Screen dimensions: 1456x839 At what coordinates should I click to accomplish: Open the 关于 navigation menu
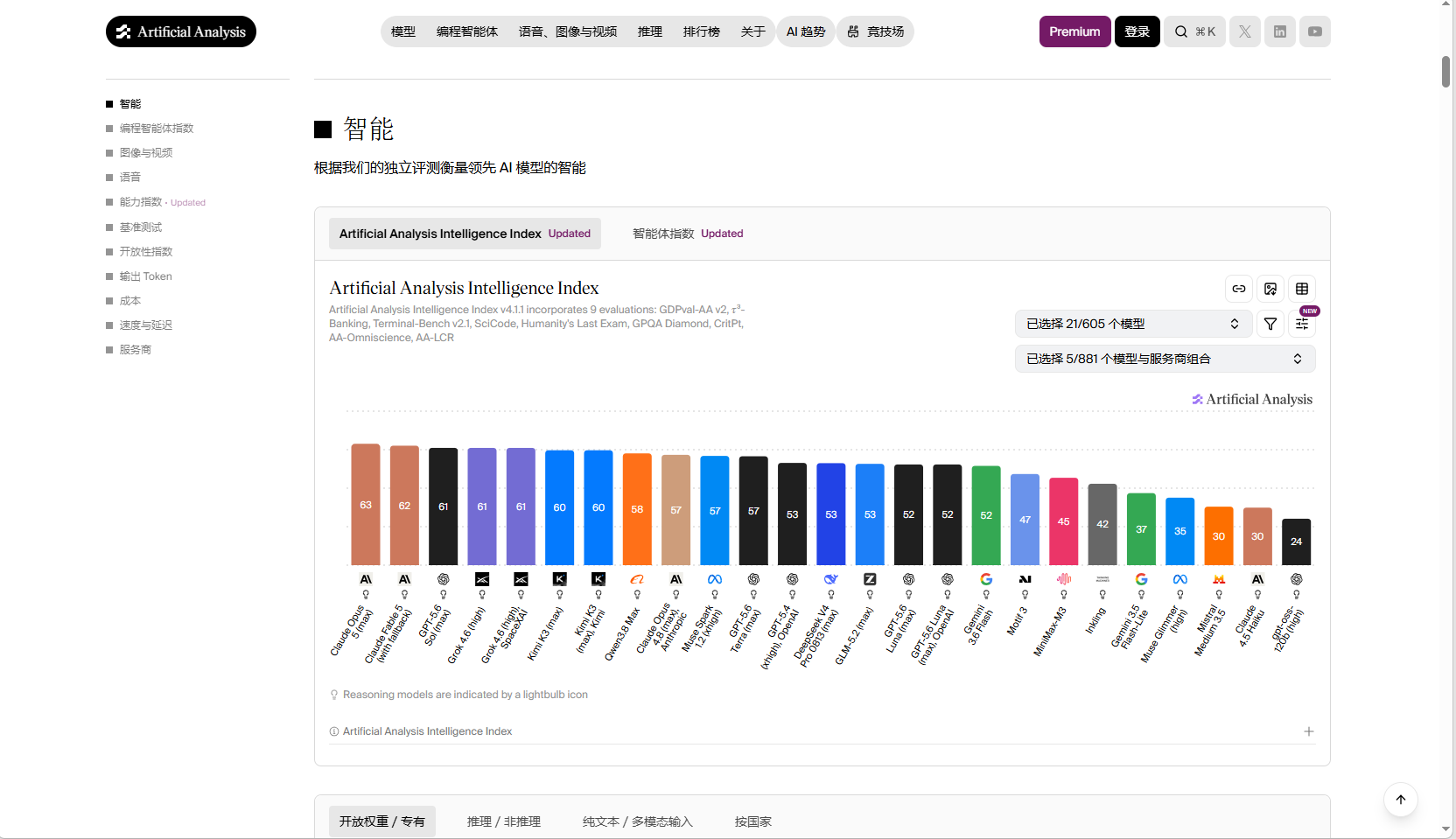click(753, 31)
